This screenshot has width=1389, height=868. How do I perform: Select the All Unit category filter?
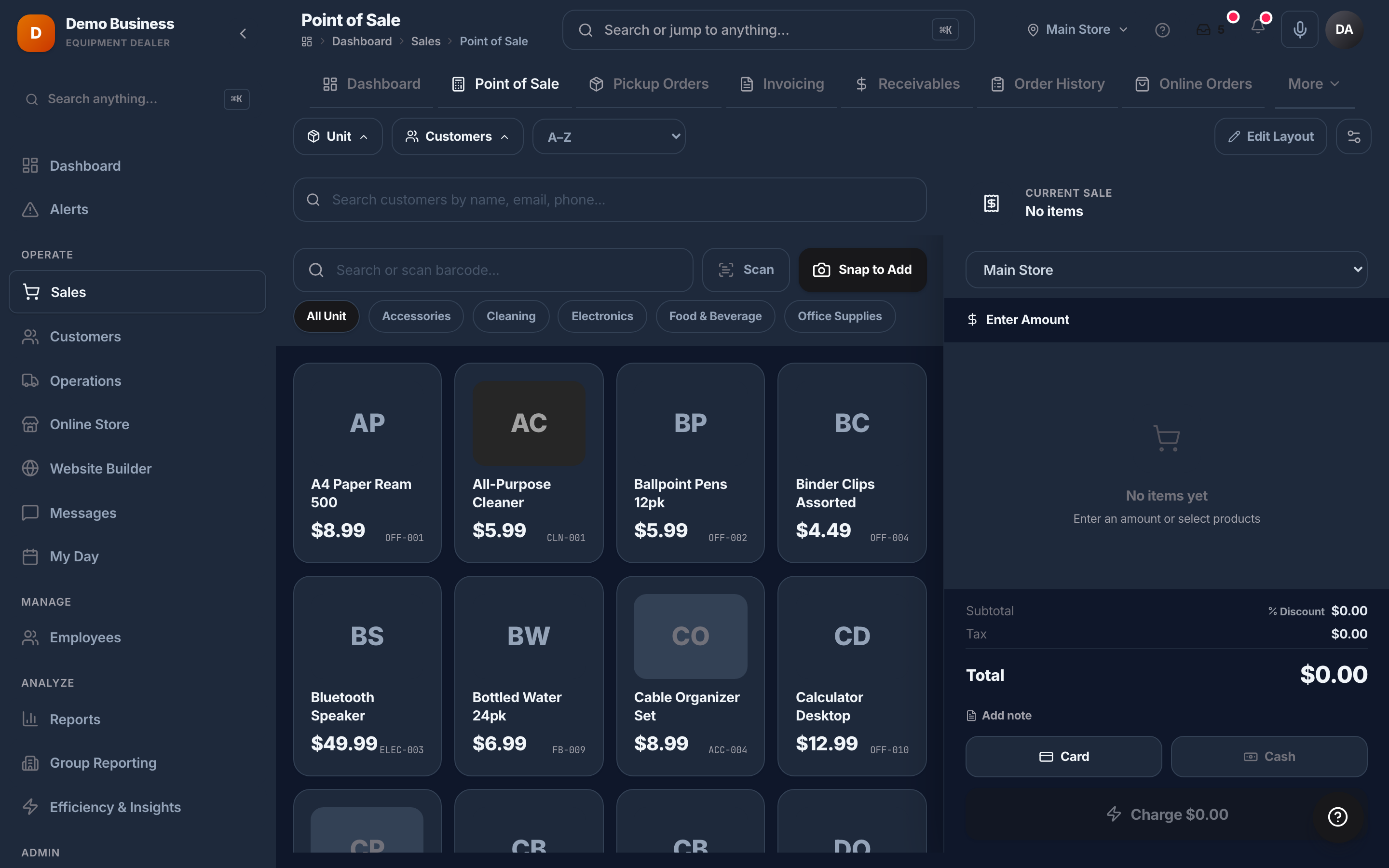pos(326,316)
